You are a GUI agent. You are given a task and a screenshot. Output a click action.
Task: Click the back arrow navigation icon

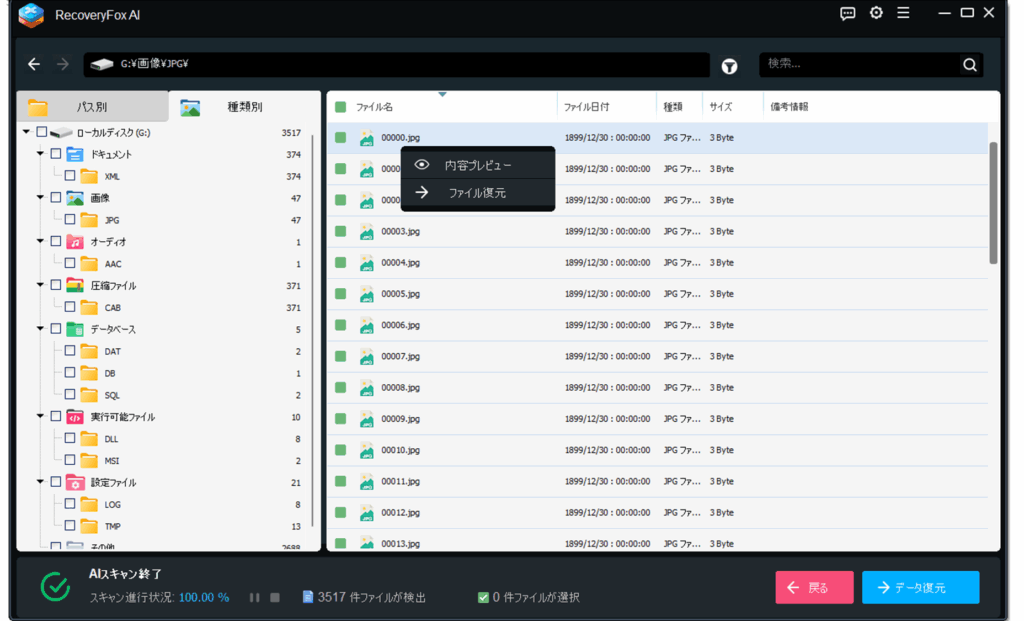pos(34,64)
